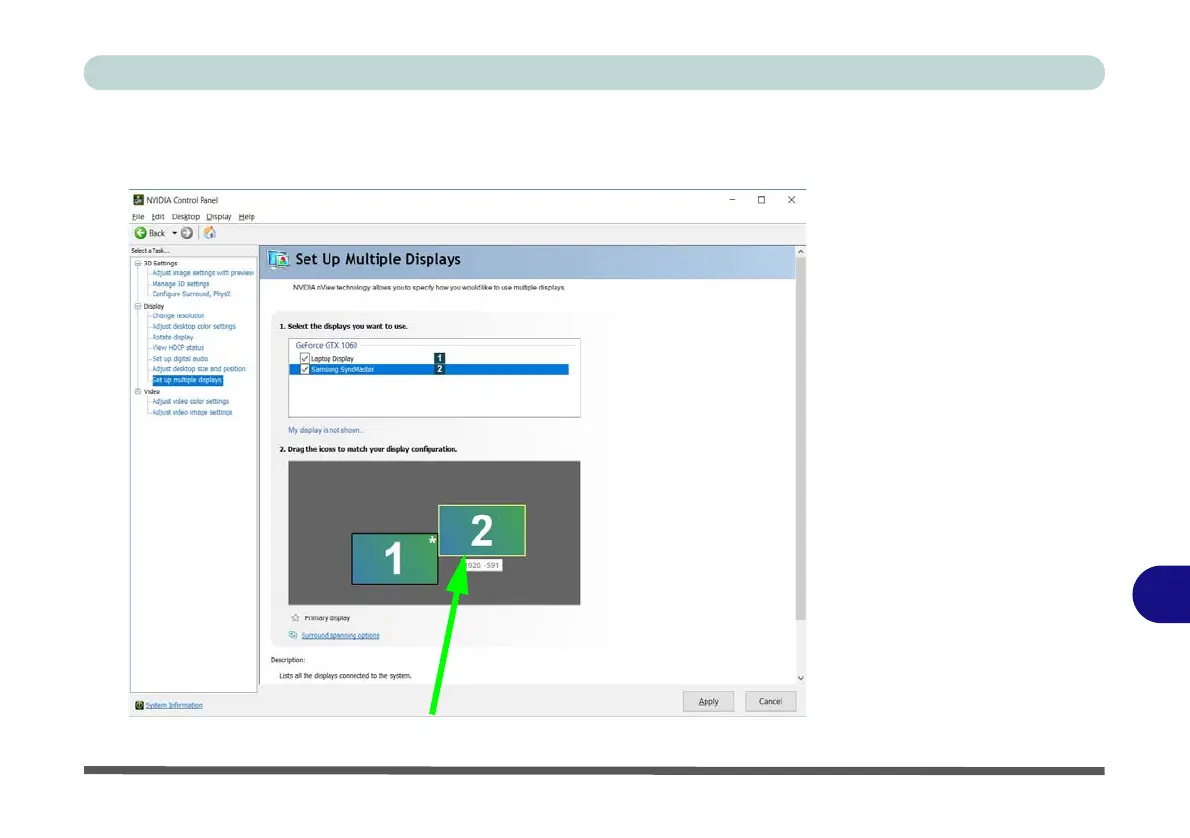
Task: Click the GeForce GTX 1060 group label
Action: (x=326, y=345)
